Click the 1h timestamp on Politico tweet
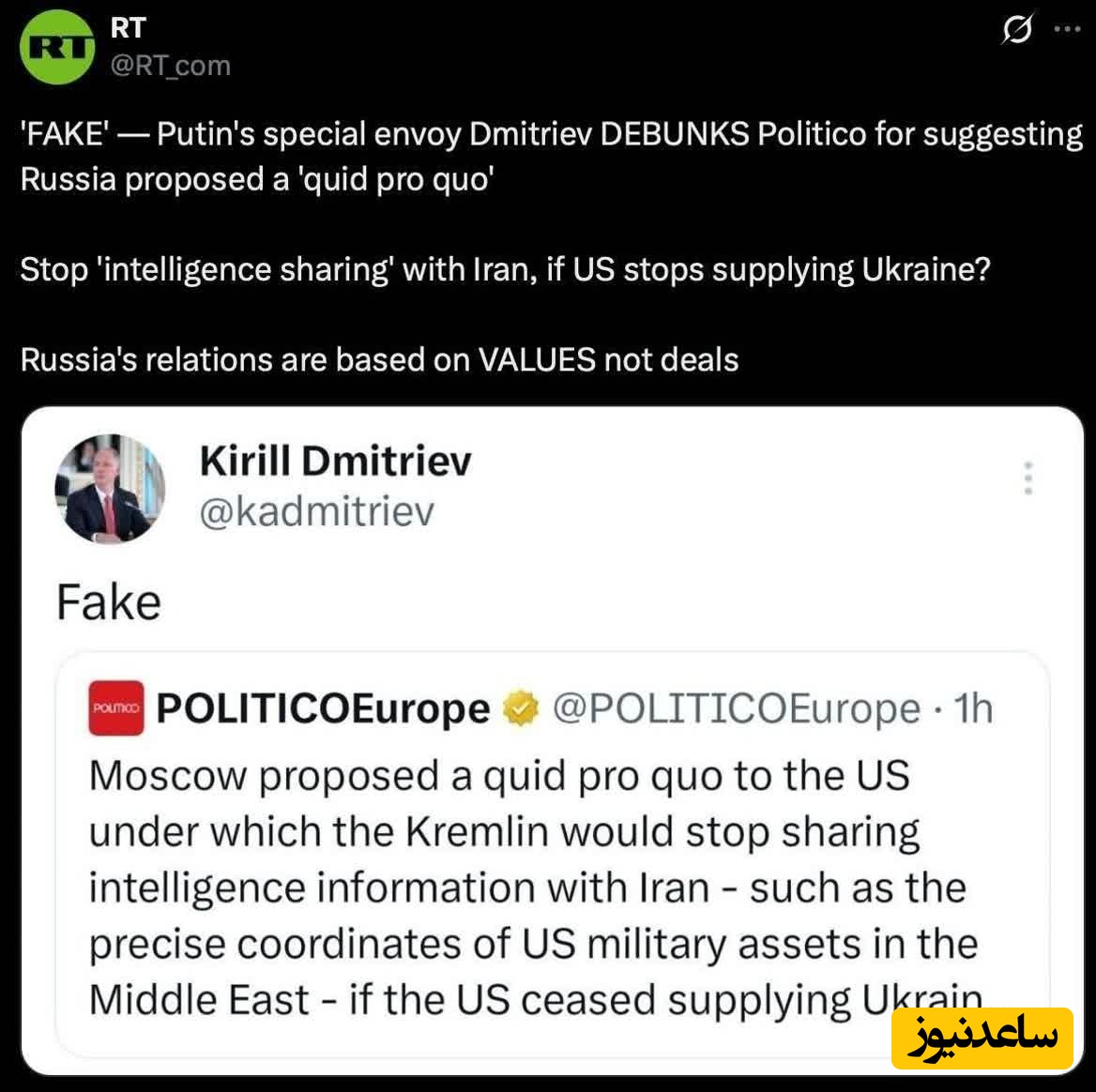This screenshot has width=1096, height=1092. pos(973,708)
